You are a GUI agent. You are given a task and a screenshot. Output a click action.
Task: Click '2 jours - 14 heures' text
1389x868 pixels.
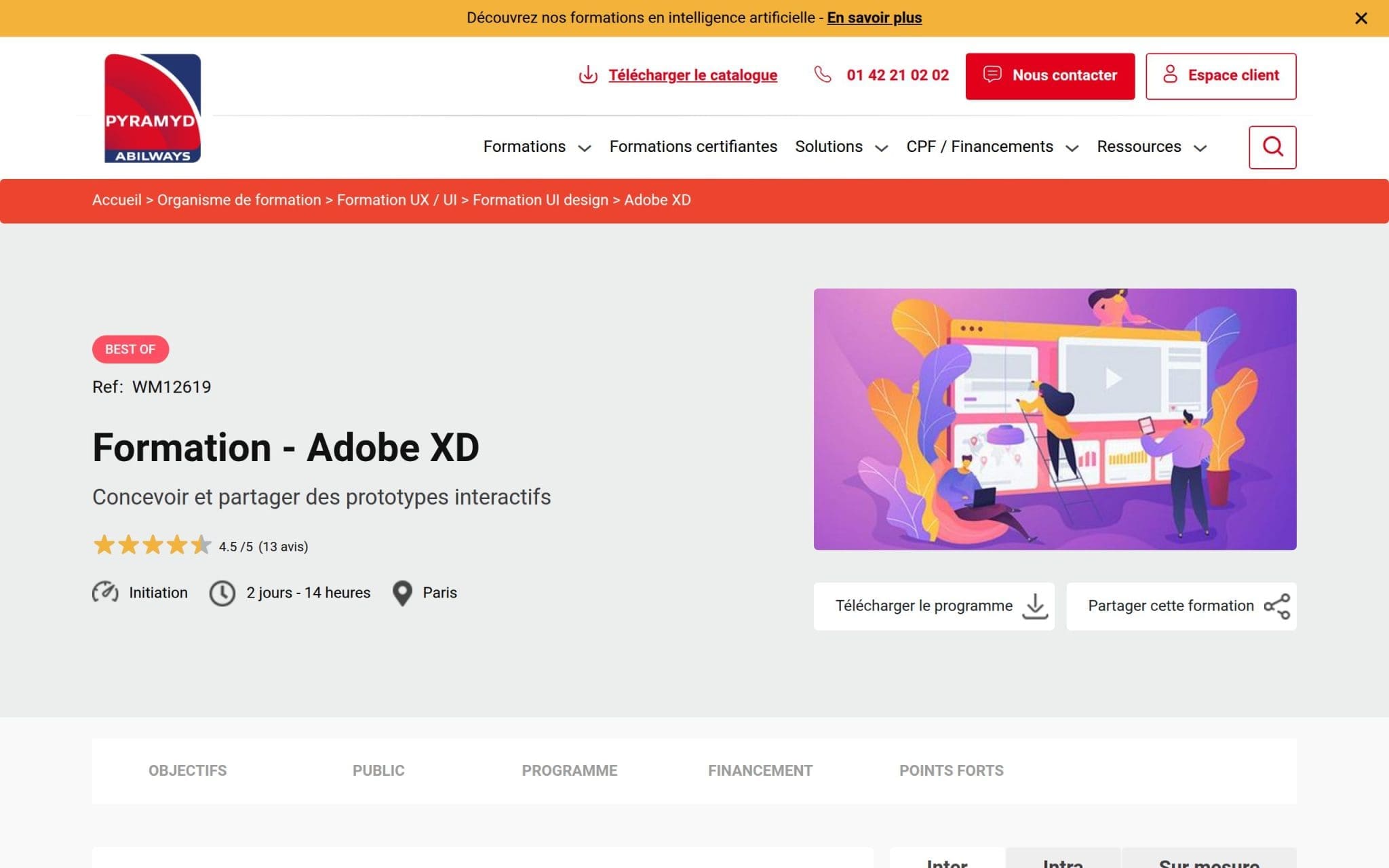308,593
